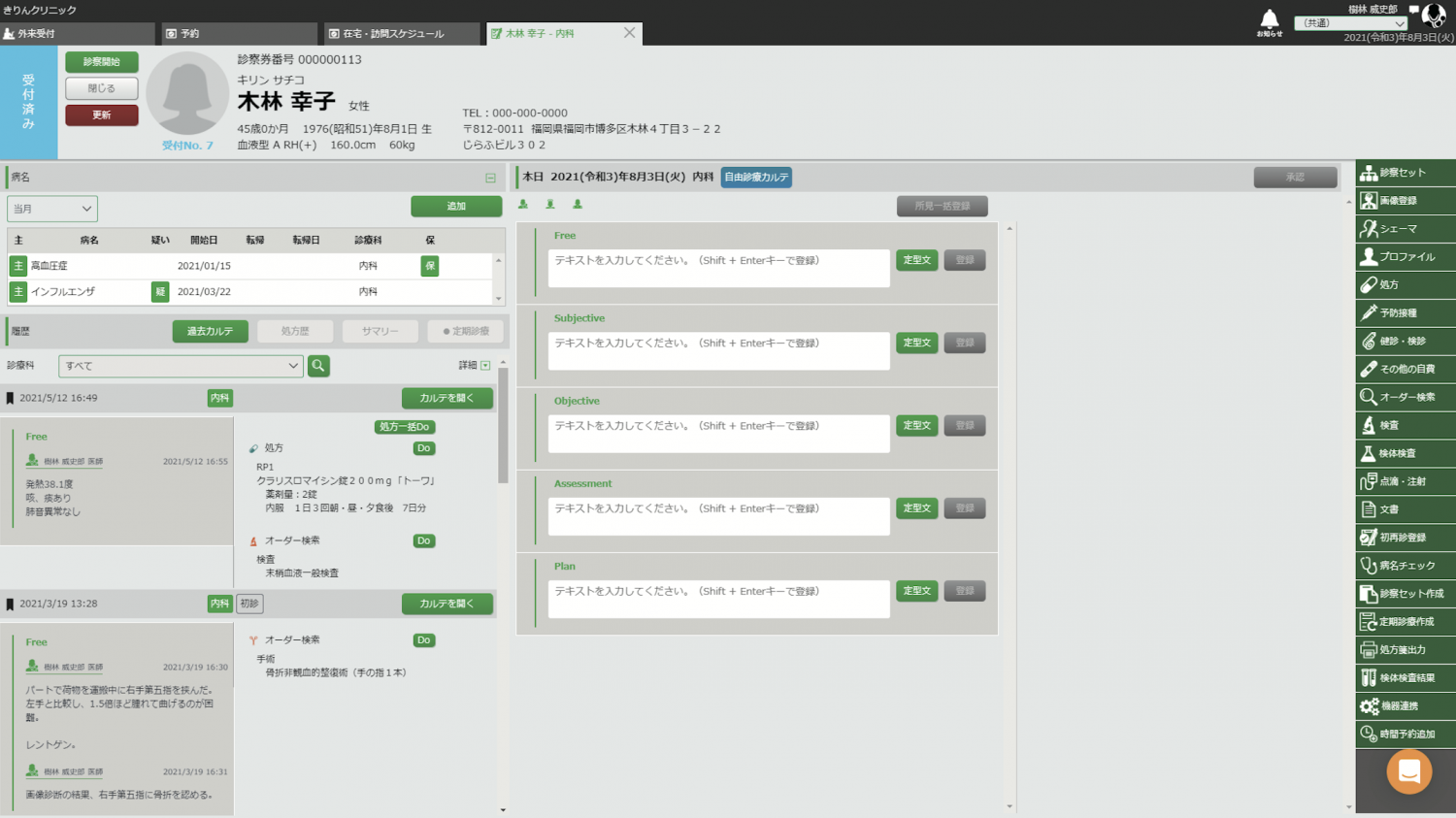The height and width of the screenshot is (818, 1456).
Task: Open 画像登録 image registration
Action: coord(1406,201)
